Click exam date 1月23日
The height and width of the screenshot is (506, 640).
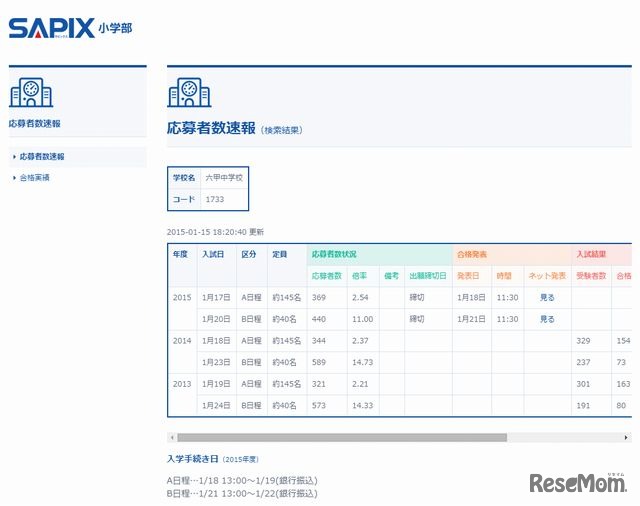216,362
